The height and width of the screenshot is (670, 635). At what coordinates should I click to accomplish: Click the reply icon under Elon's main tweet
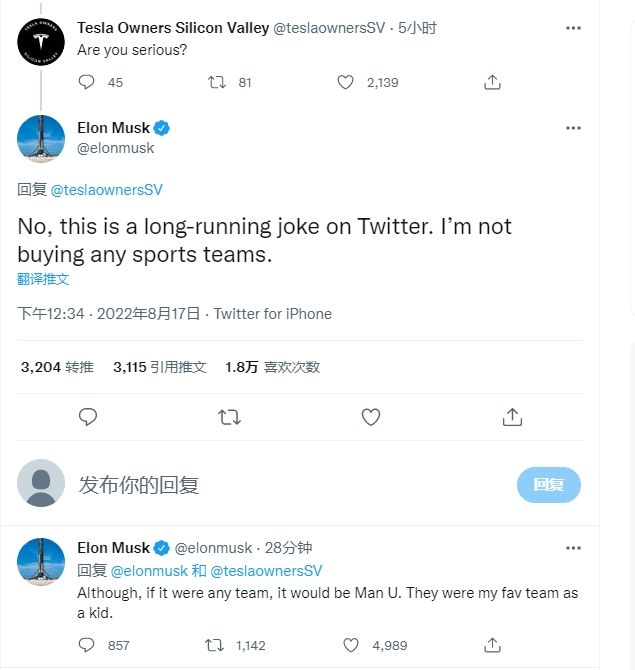pos(88,416)
